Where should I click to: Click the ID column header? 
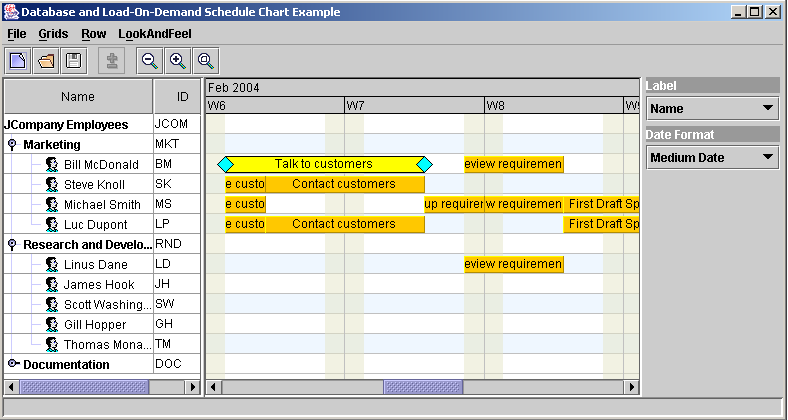(182, 97)
